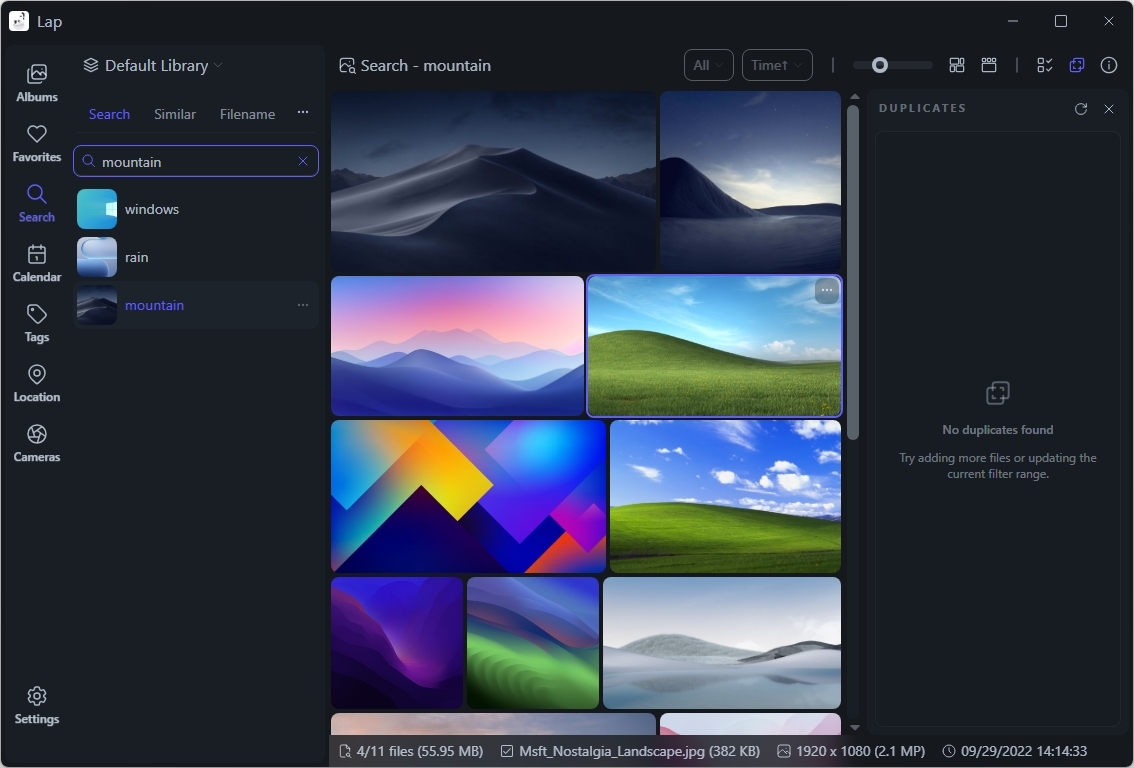
Task: Open the menu on the selected green hill photo
Action: pos(827,291)
